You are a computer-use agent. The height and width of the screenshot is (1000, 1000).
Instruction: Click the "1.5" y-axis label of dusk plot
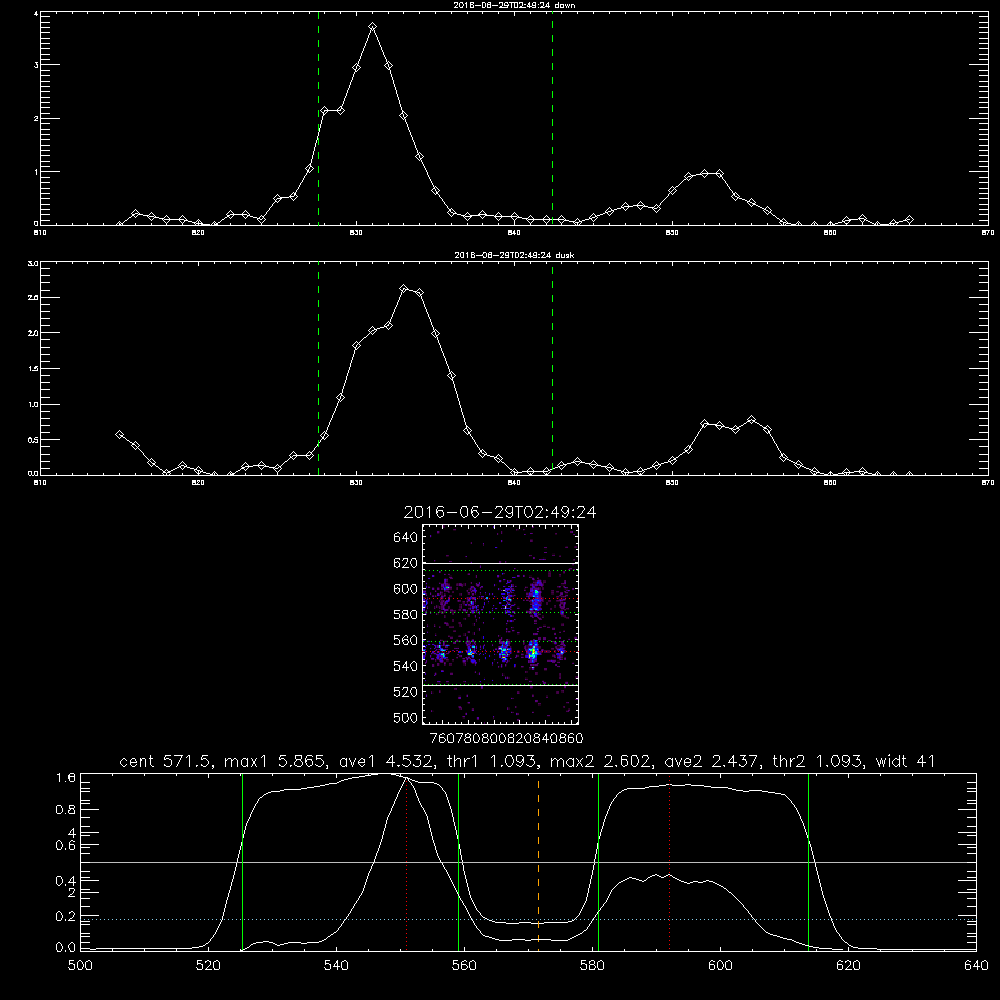click(34, 369)
